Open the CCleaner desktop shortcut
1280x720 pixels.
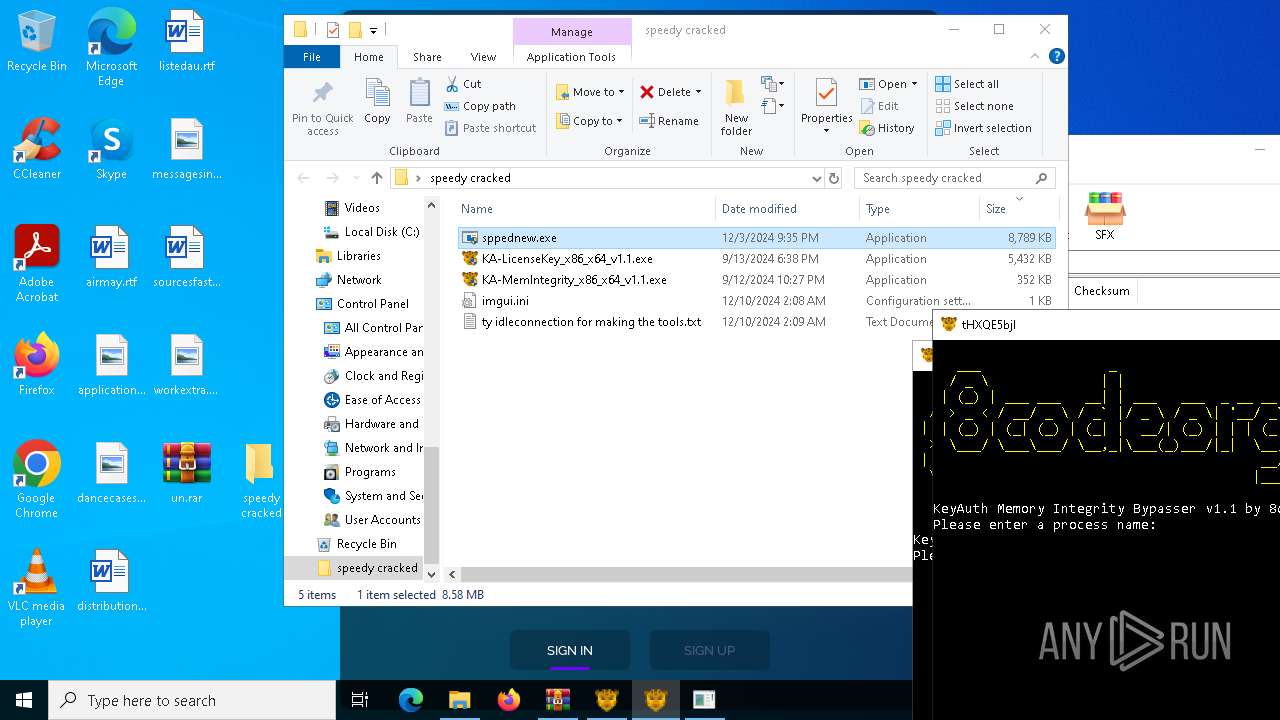(37, 148)
